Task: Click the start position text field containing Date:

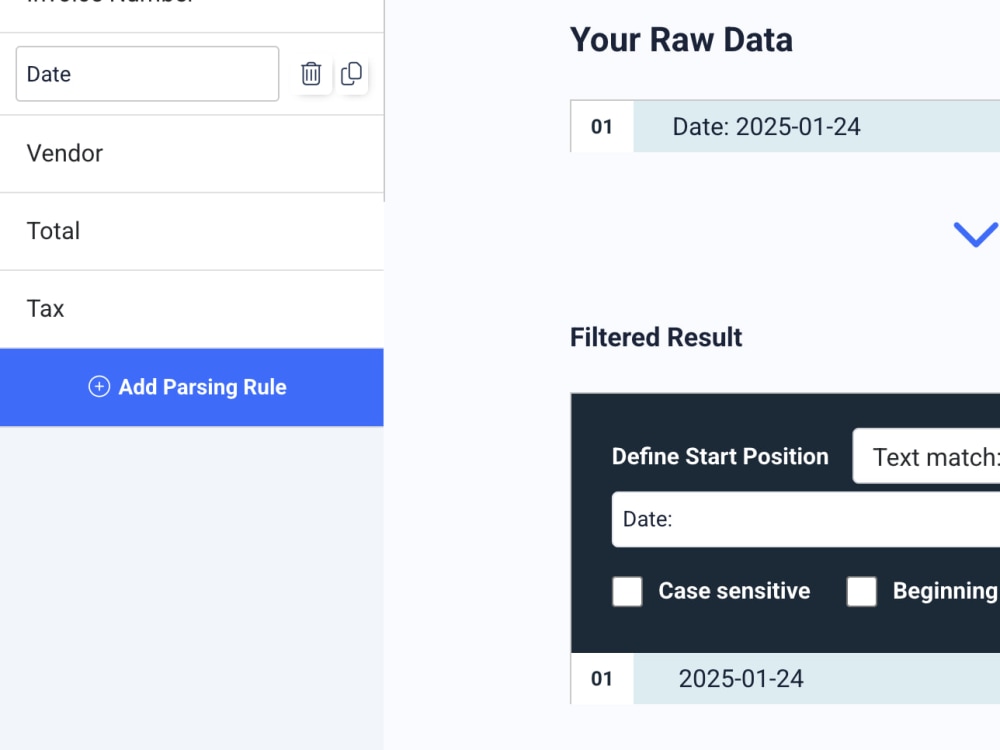Action: point(805,519)
